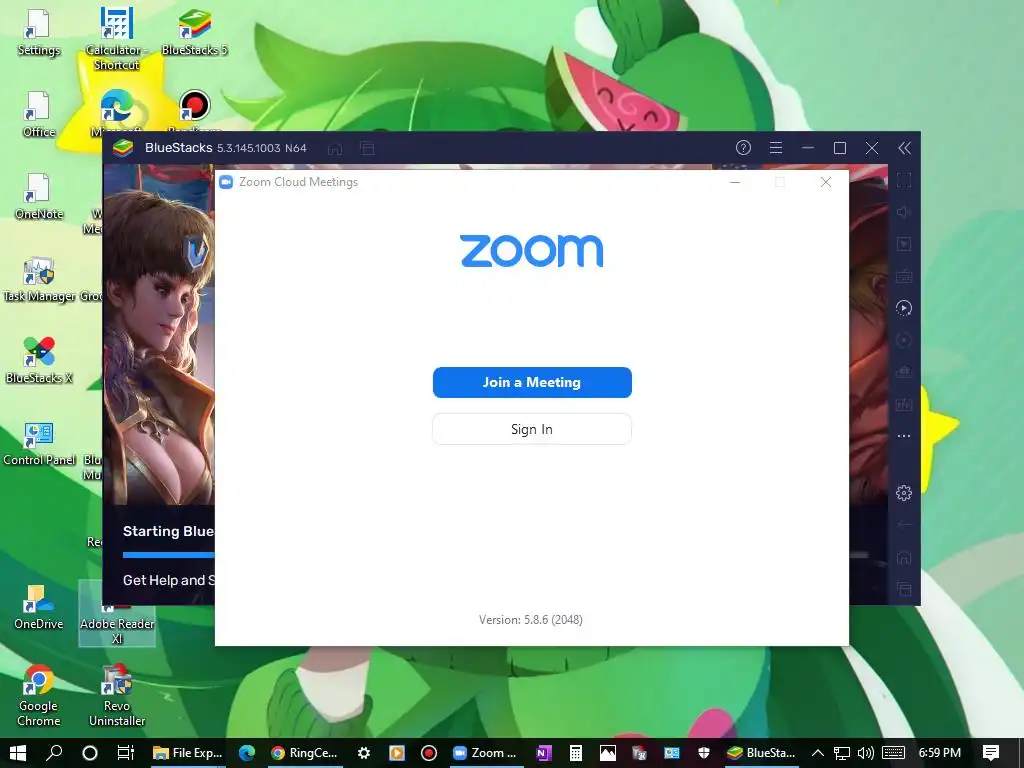Select the OneDrive desktop icon
This screenshot has height=768, width=1024.
(x=39, y=607)
